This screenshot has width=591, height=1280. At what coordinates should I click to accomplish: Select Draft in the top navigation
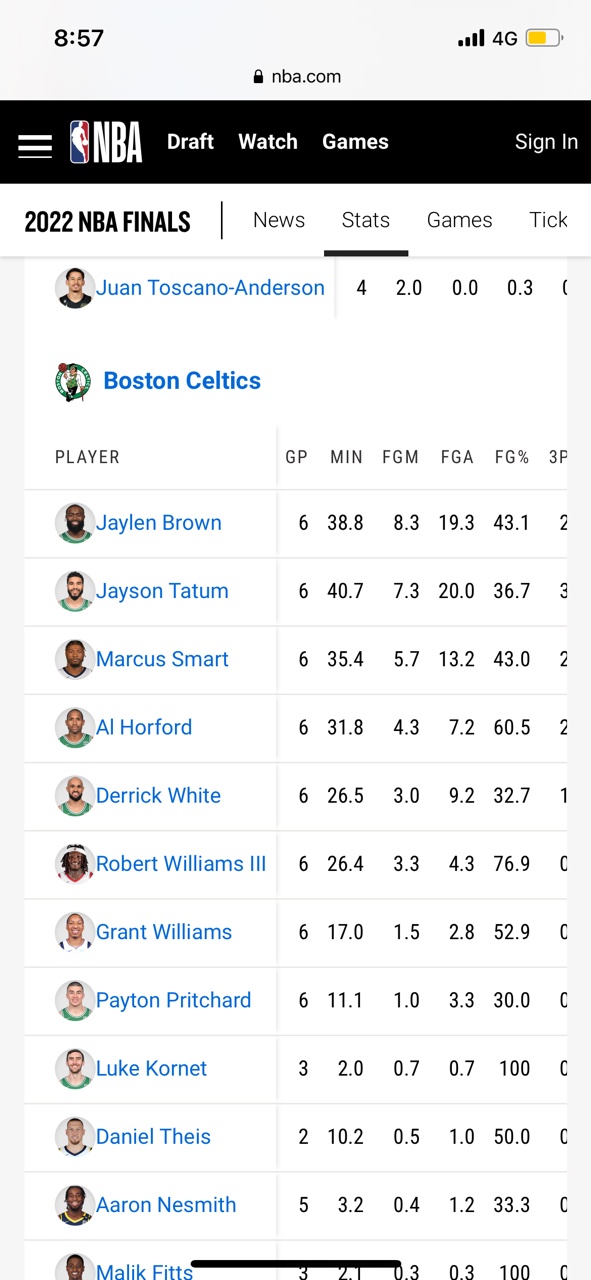click(190, 142)
